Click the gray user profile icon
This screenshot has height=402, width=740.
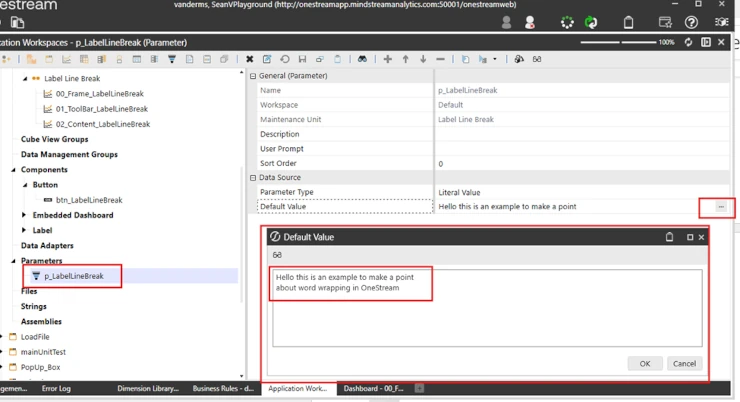(506, 22)
